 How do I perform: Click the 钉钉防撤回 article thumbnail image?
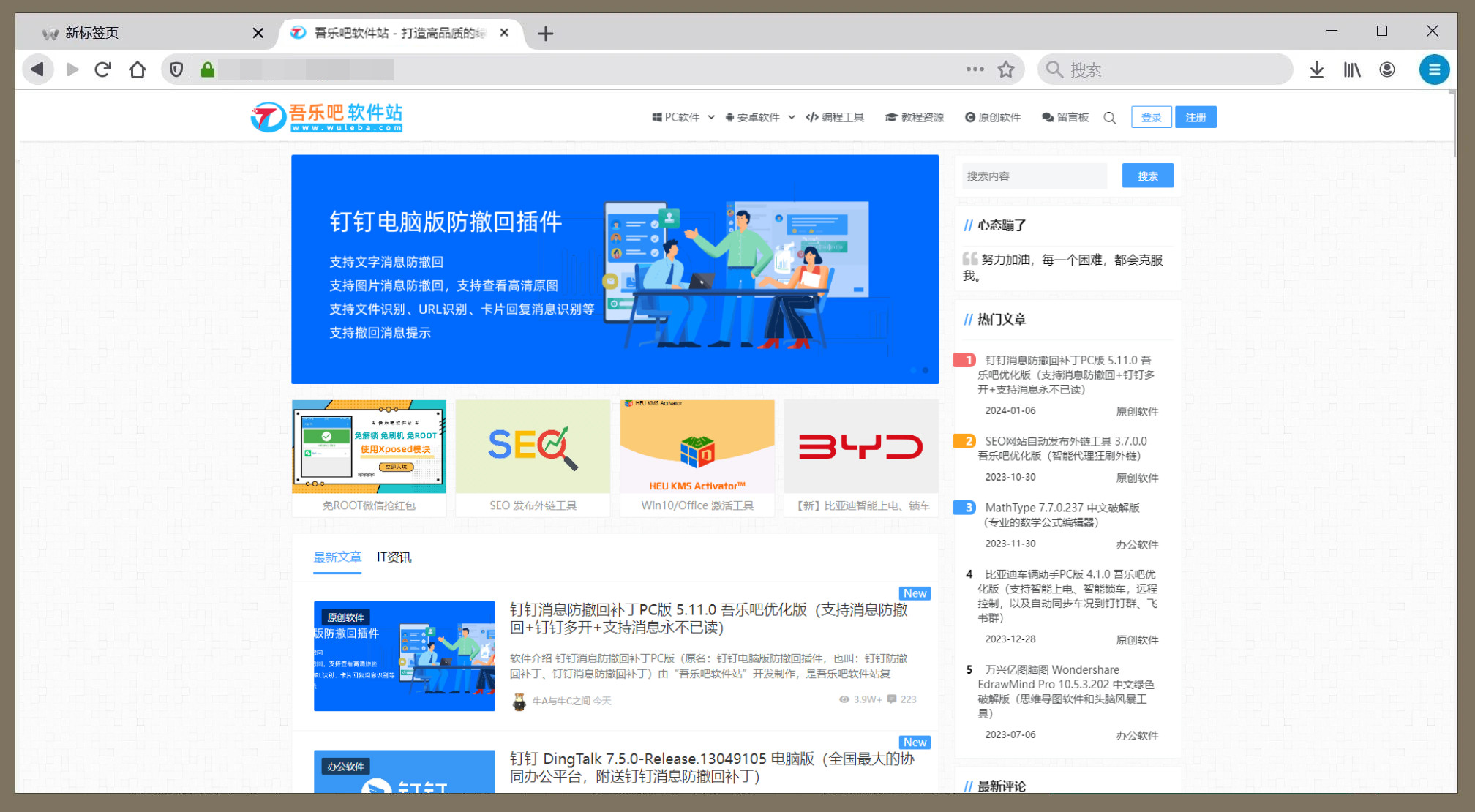(x=404, y=655)
